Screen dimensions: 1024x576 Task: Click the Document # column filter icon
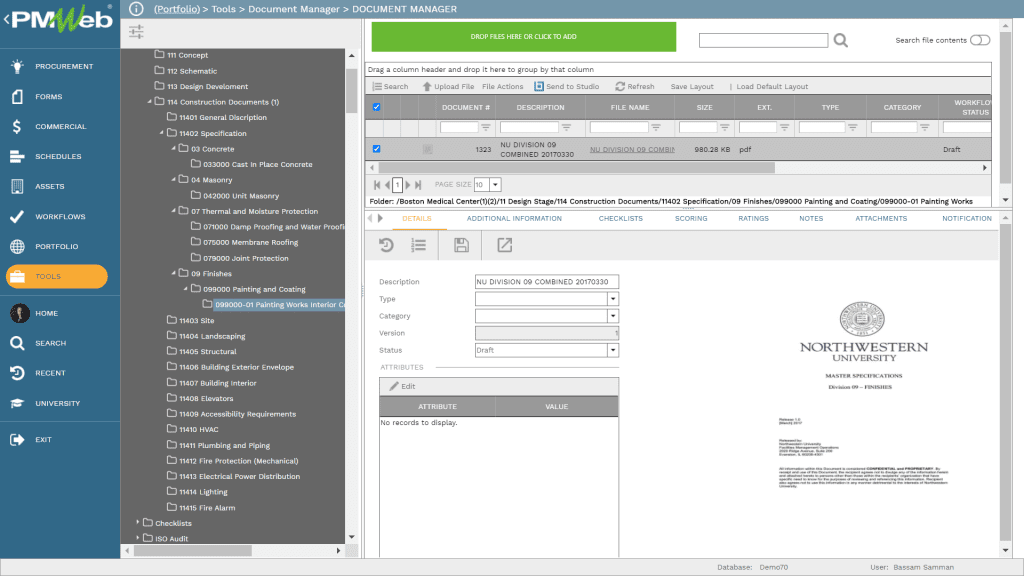485,127
